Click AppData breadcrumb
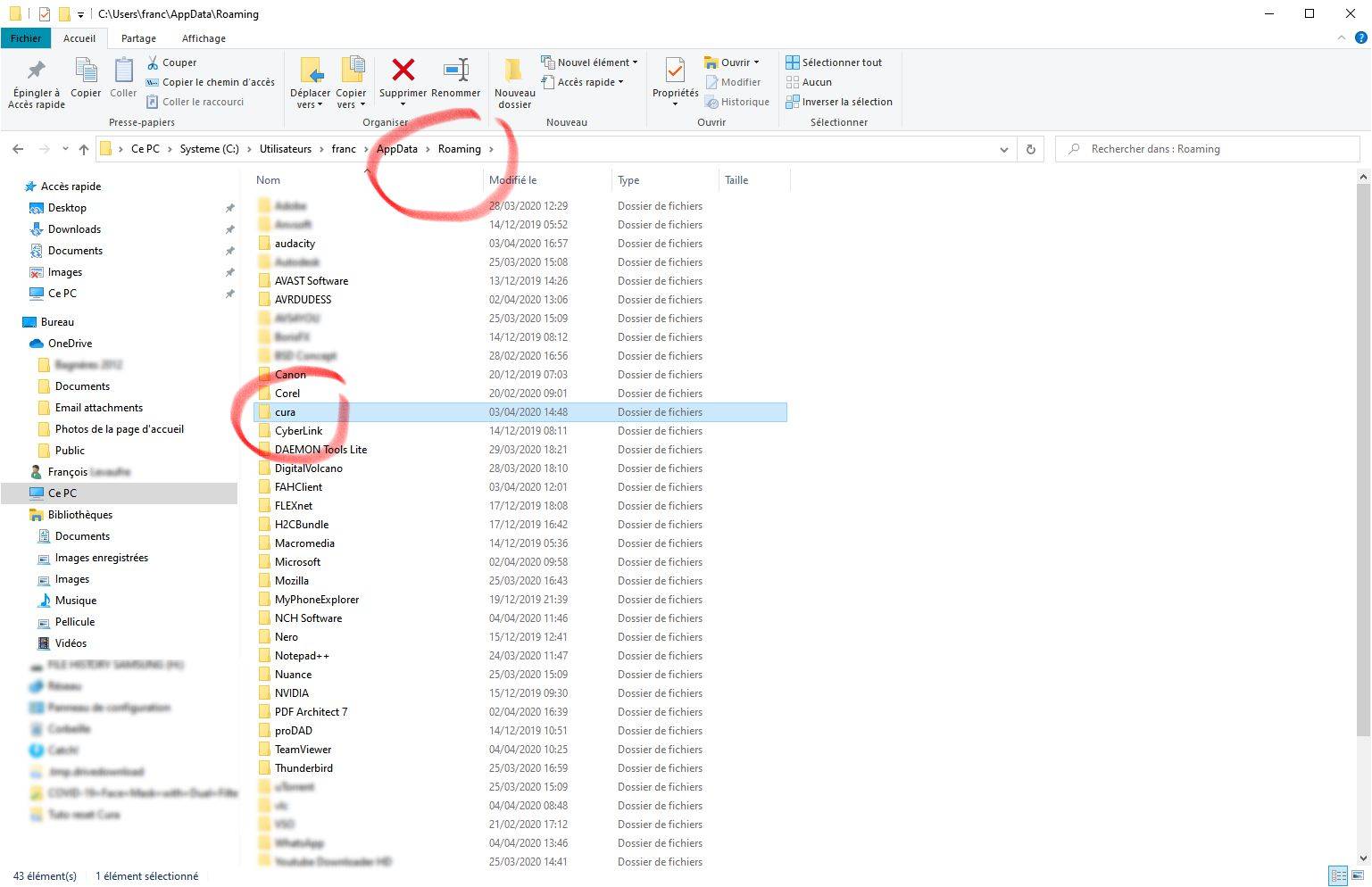This screenshot has width=1372, height=887. point(397,149)
